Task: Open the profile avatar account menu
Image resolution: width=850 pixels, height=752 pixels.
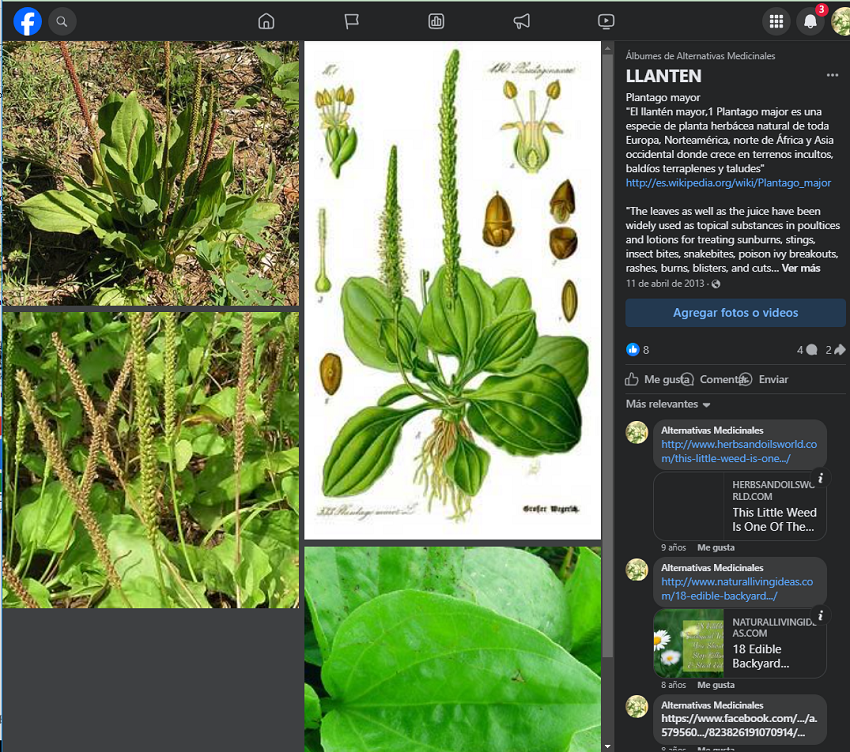Action: point(839,21)
